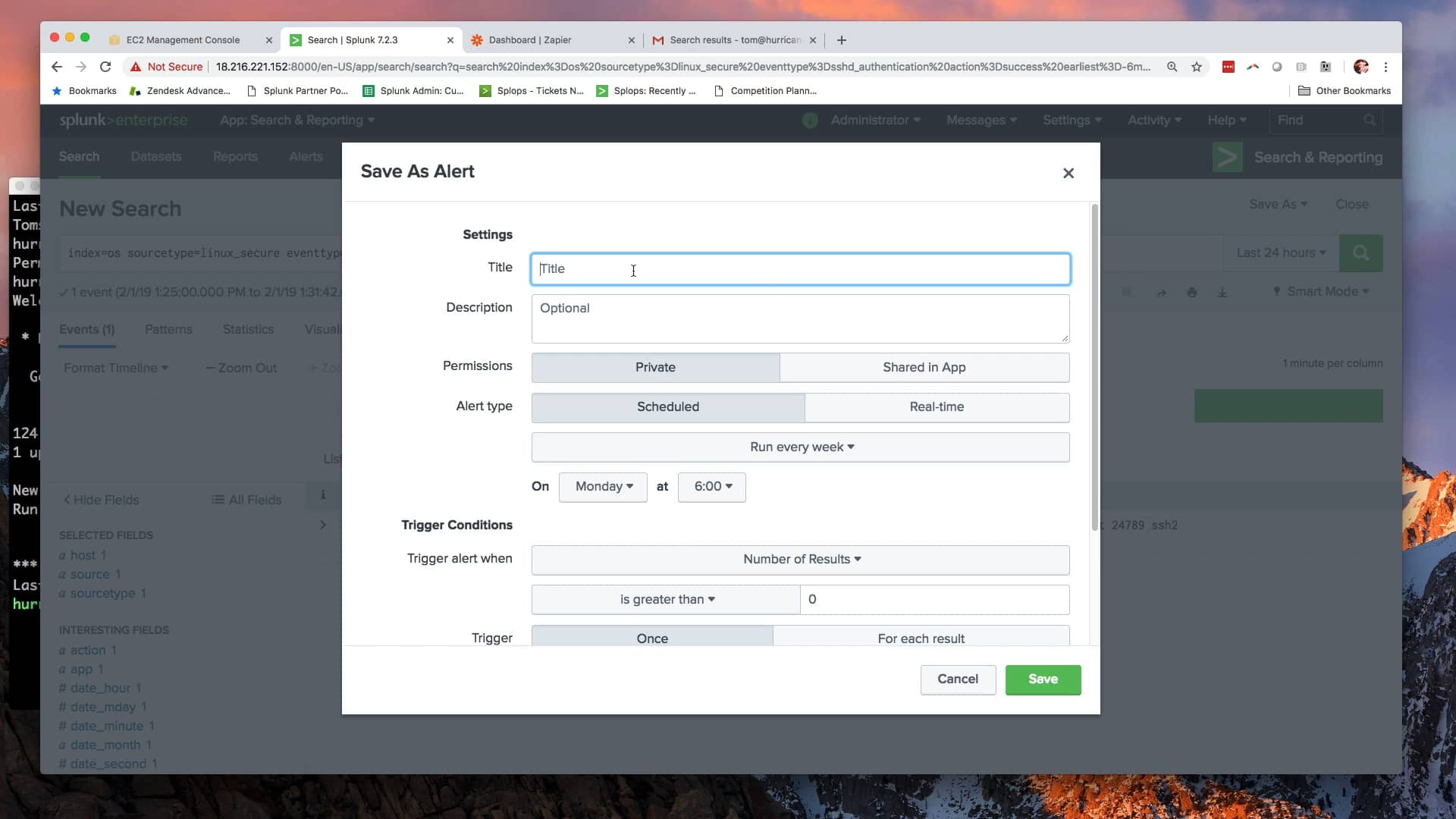1456x819 pixels.
Task: Cancel the Save As Alert dialog
Action: tap(958, 679)
